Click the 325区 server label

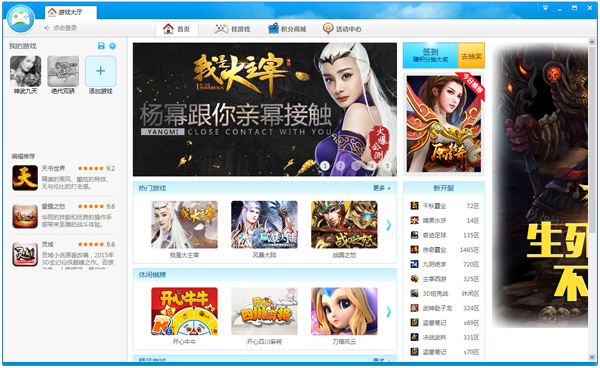coord(471,278)
